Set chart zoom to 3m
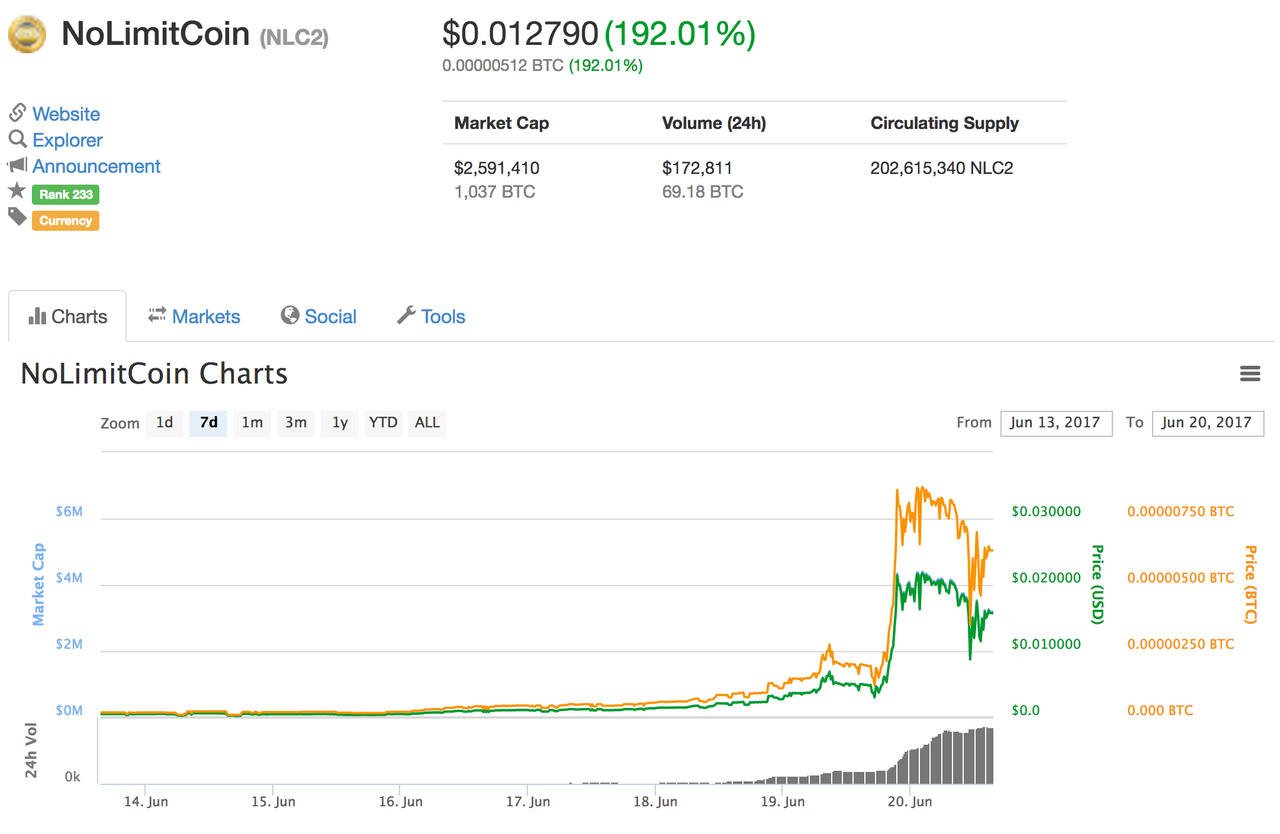Viewport: 1280px width, 834px height. (296, 422)
